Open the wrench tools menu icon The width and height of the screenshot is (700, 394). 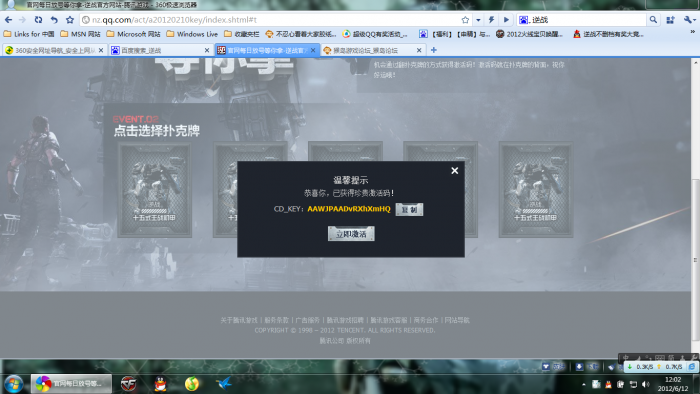pos(688,20)
